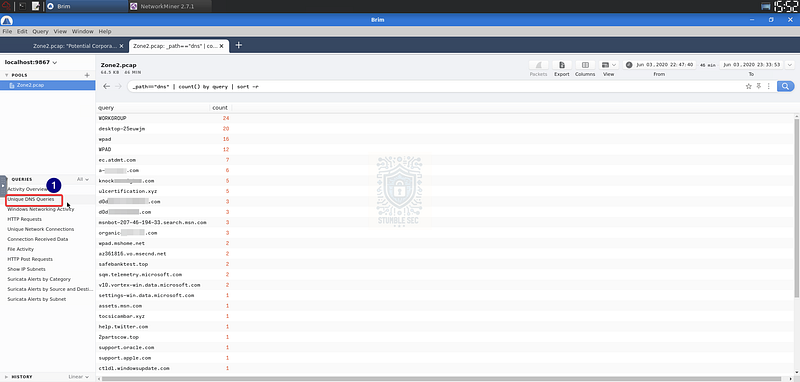This screenshot has height=382, width=800.
Task: Select the ulcertification.xyz row
Action: [x=446, y=191]
